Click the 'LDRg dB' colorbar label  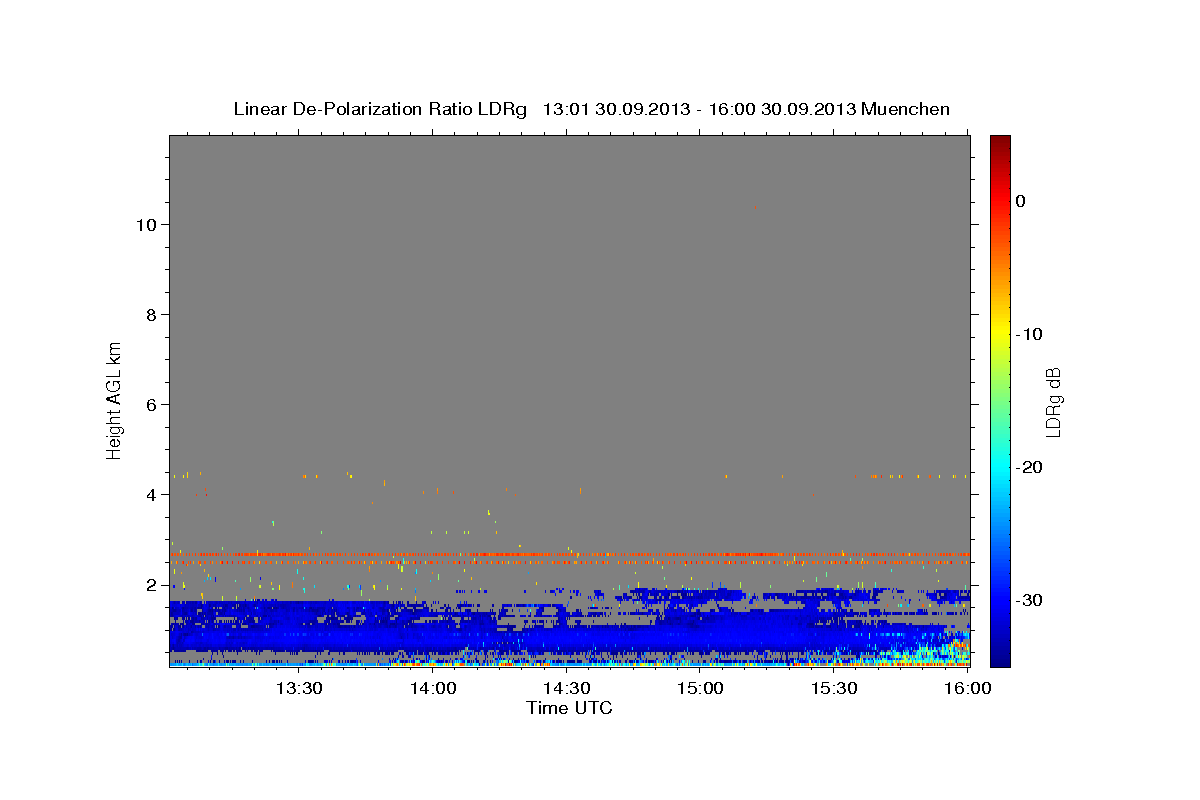(1053, 402)
